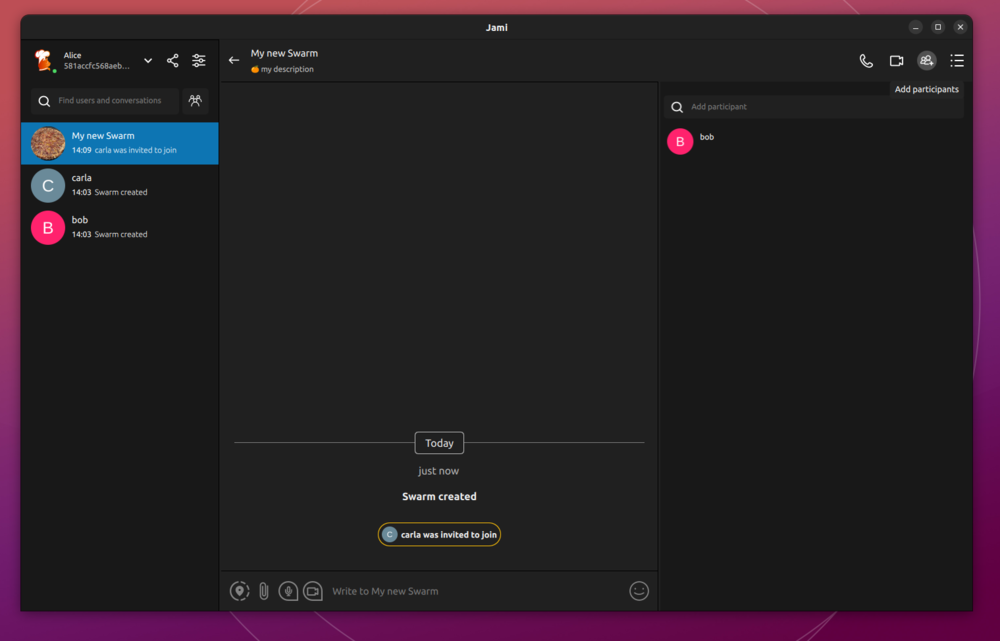Maximize the Jami window
The height and width of the screenshot is (641, 1000).
[x=938, y=27]
